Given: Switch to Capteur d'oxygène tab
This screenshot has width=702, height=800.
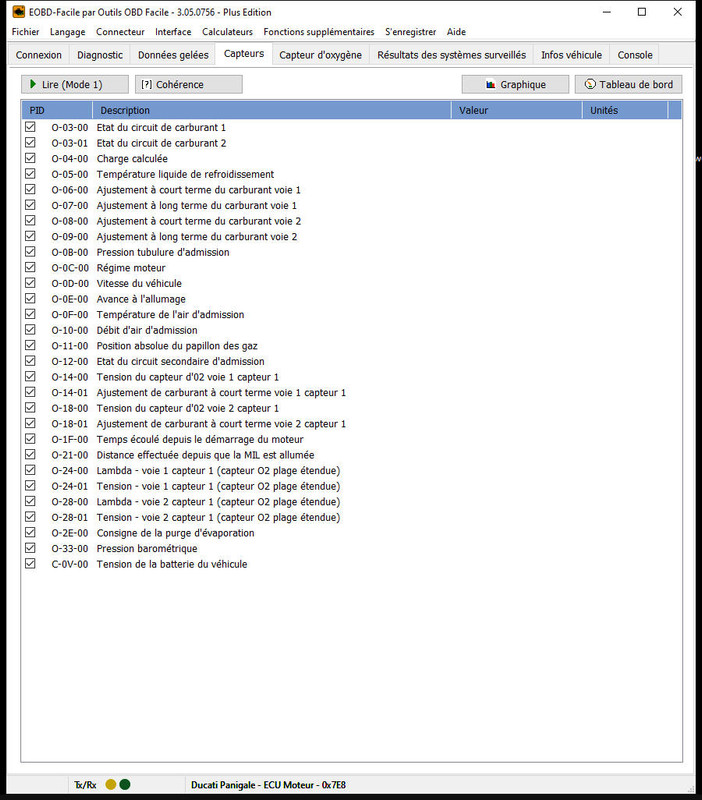Looking at the screenshot, I should [320, 55].
